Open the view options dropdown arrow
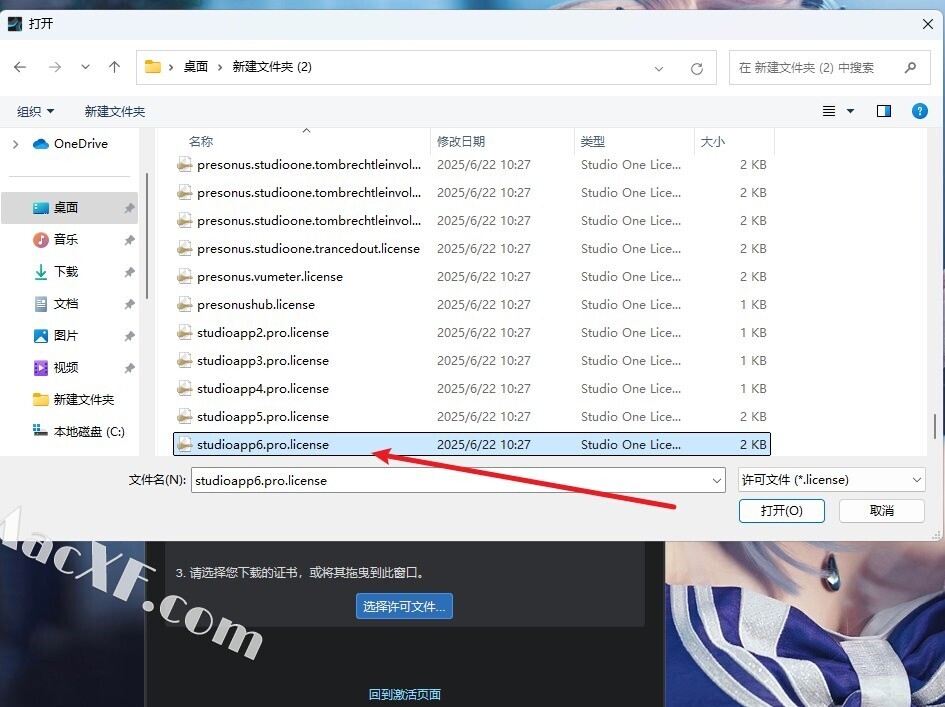945x707 pixels. tap(850, 111)
